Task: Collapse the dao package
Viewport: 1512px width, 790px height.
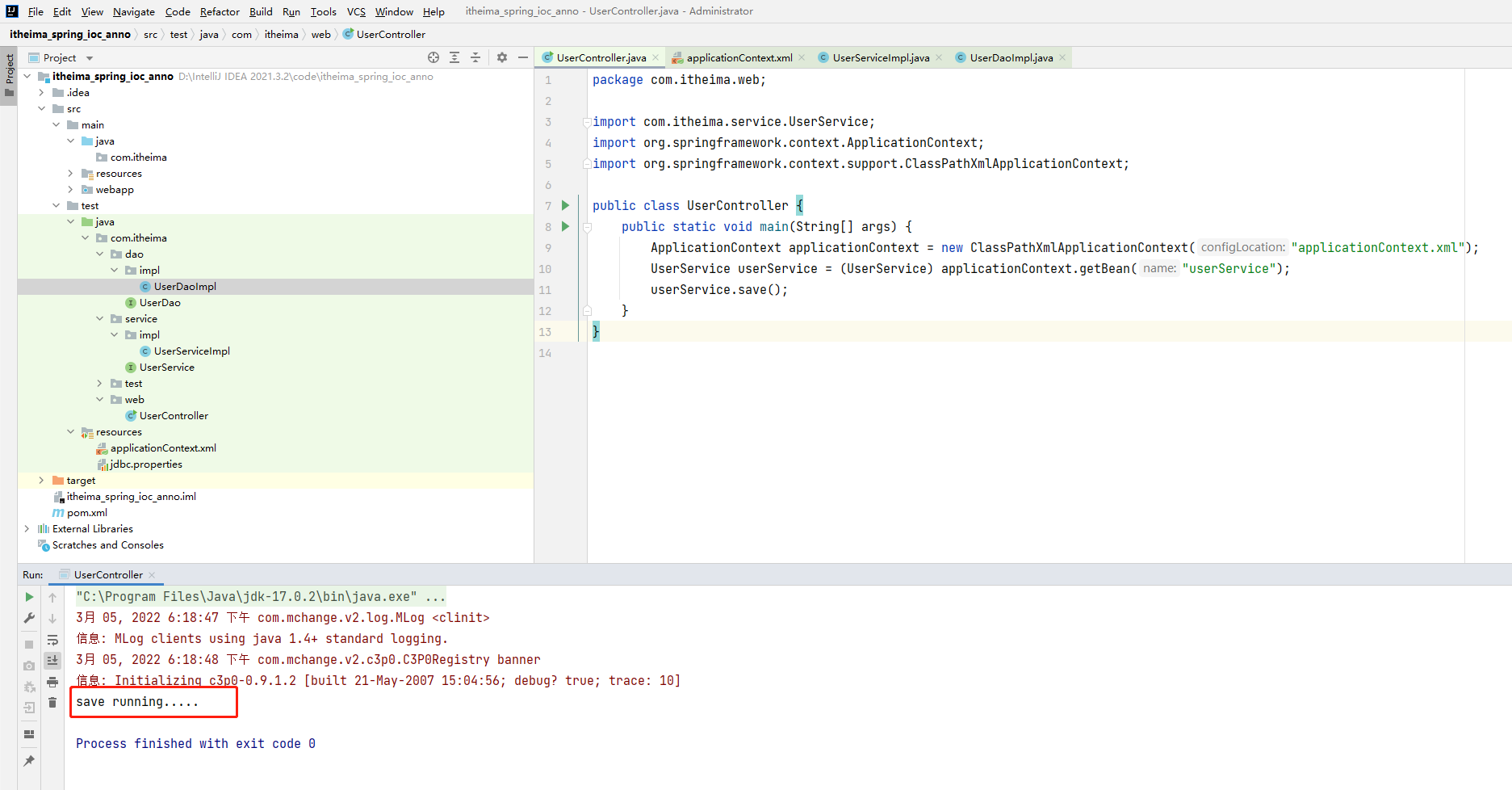Action: [99, 254]
